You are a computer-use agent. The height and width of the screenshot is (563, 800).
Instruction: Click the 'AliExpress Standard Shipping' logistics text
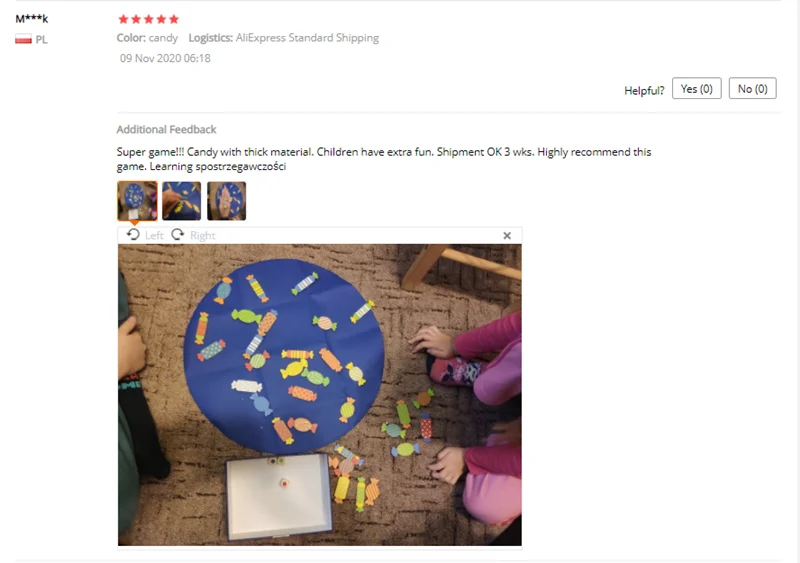pos(307,38)
